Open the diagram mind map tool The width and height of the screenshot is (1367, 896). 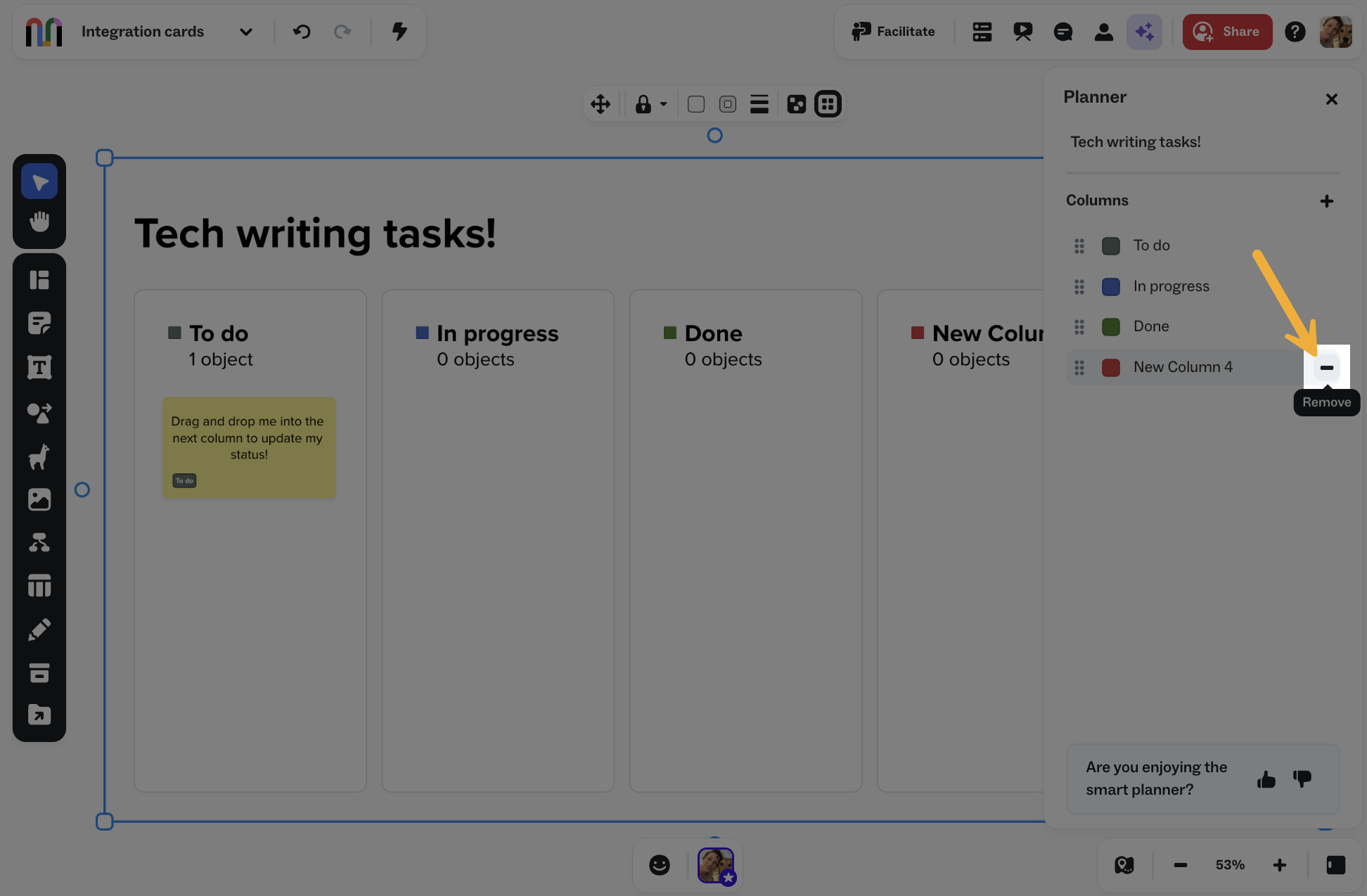(39, 542)
